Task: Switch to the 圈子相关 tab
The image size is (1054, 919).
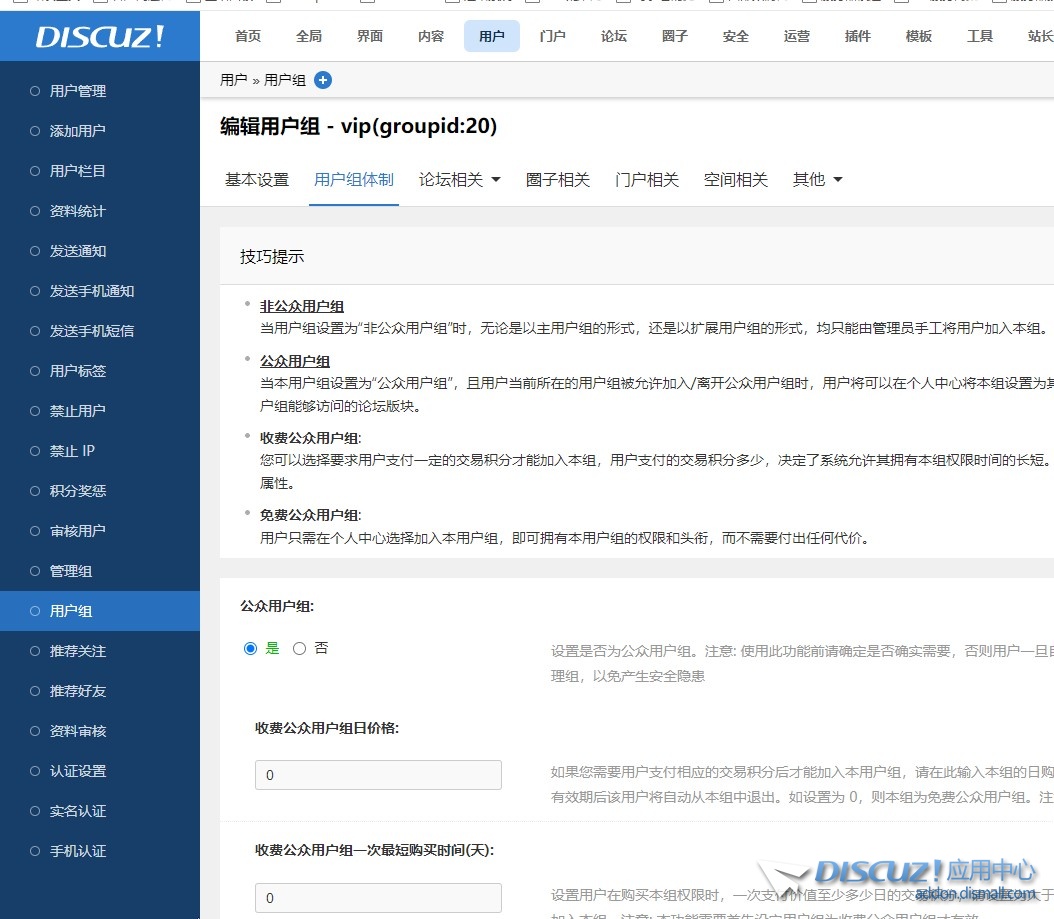Action: (558, 180)
